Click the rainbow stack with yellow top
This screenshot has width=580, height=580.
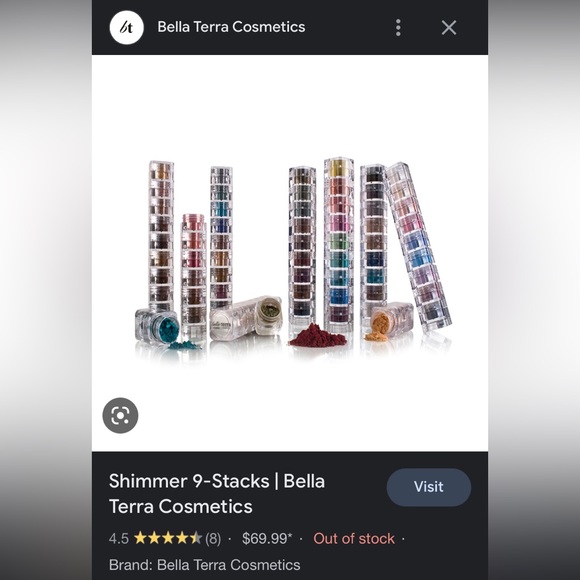(339, 242)
